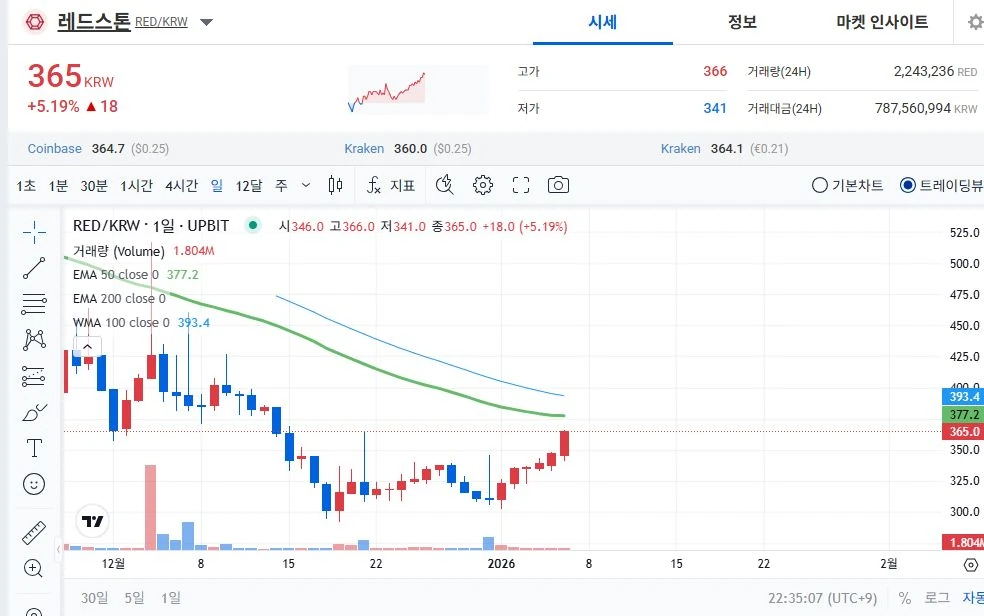Click the TradingView logo on chart
Viewport: 984px width, 616px height.
coord(92,521)
